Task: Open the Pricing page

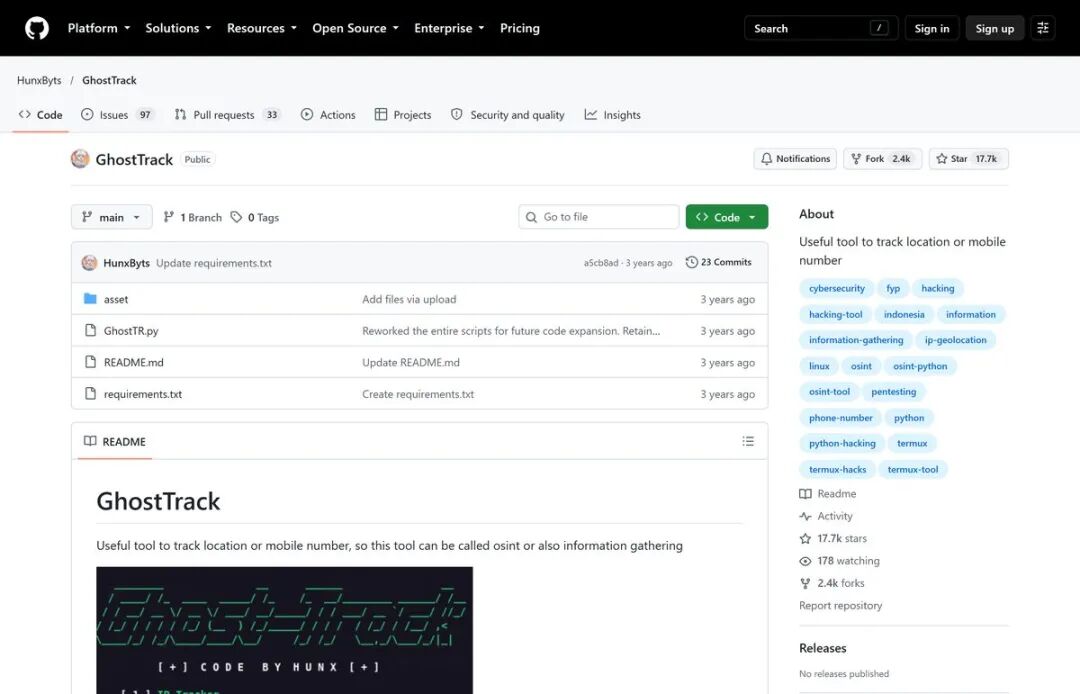Action: click(519, 28)
